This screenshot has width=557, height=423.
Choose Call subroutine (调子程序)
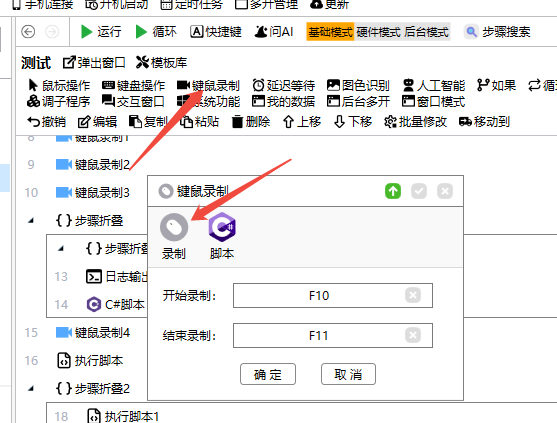(59, 102)
